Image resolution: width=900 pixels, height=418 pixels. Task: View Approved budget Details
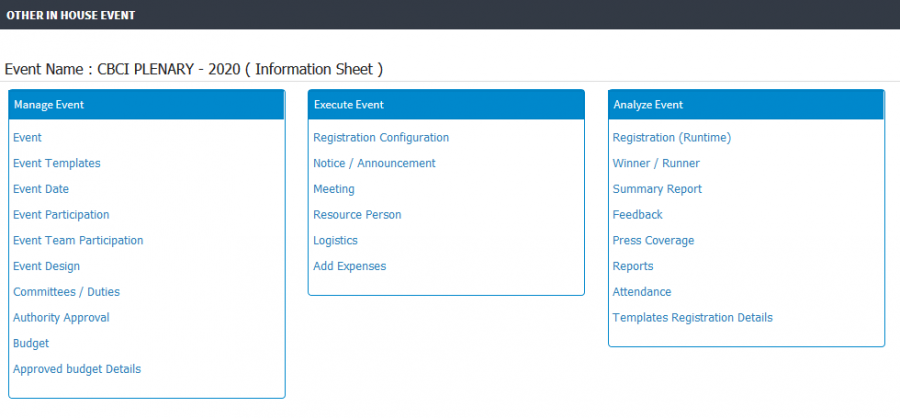77,369
